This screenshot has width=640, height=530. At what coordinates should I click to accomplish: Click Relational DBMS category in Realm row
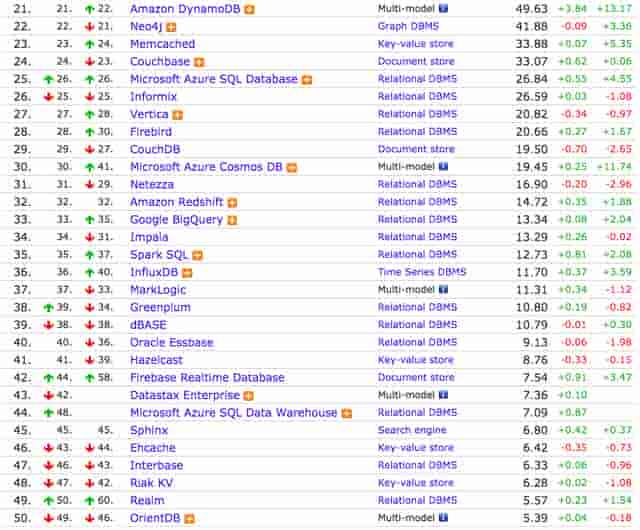click(x=417, y=500)
